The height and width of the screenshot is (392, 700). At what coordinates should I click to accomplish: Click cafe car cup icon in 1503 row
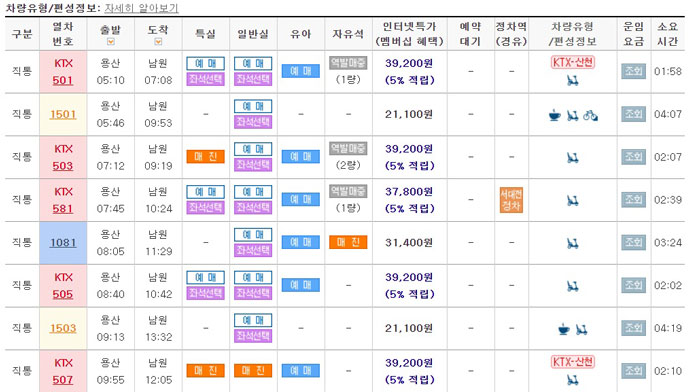coord(564,329)
